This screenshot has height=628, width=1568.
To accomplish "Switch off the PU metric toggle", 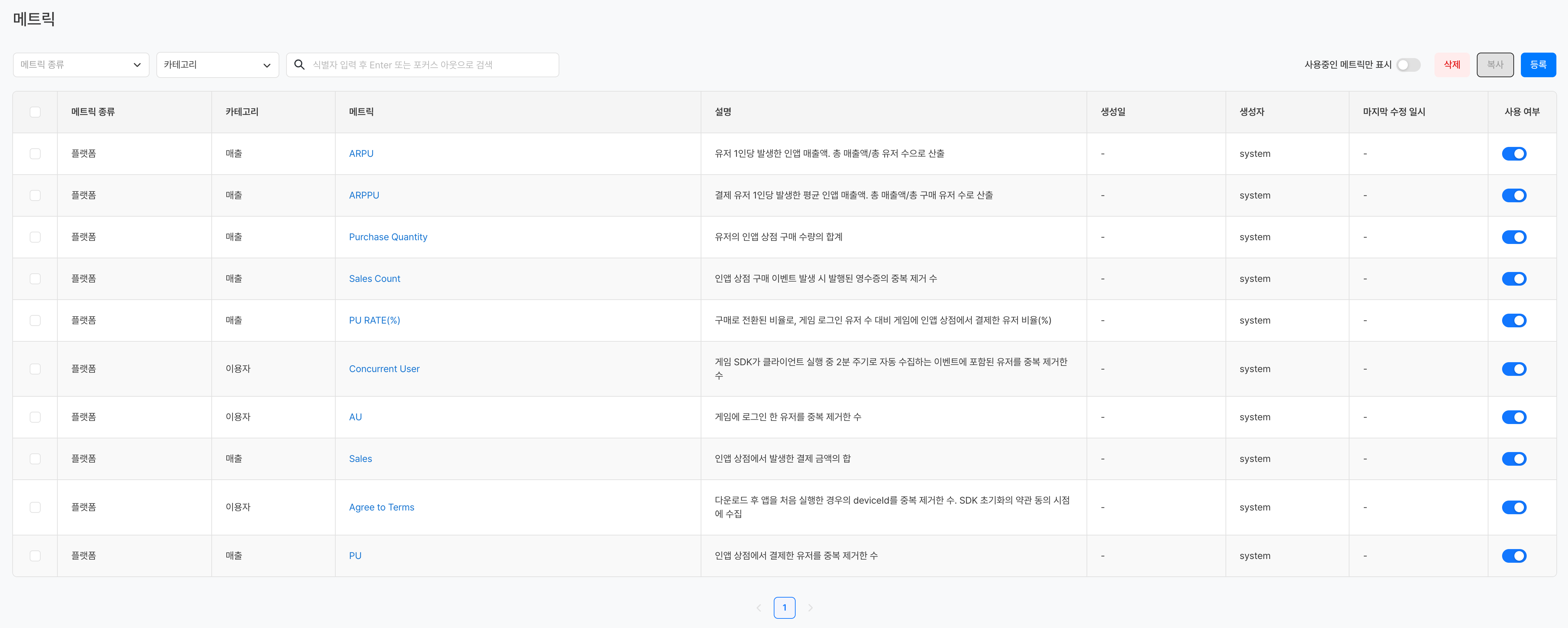I will 1514,556.
